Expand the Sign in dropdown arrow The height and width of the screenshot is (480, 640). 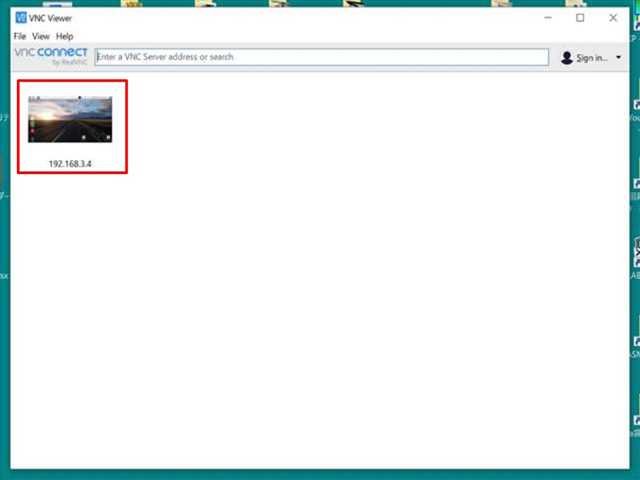619,58
